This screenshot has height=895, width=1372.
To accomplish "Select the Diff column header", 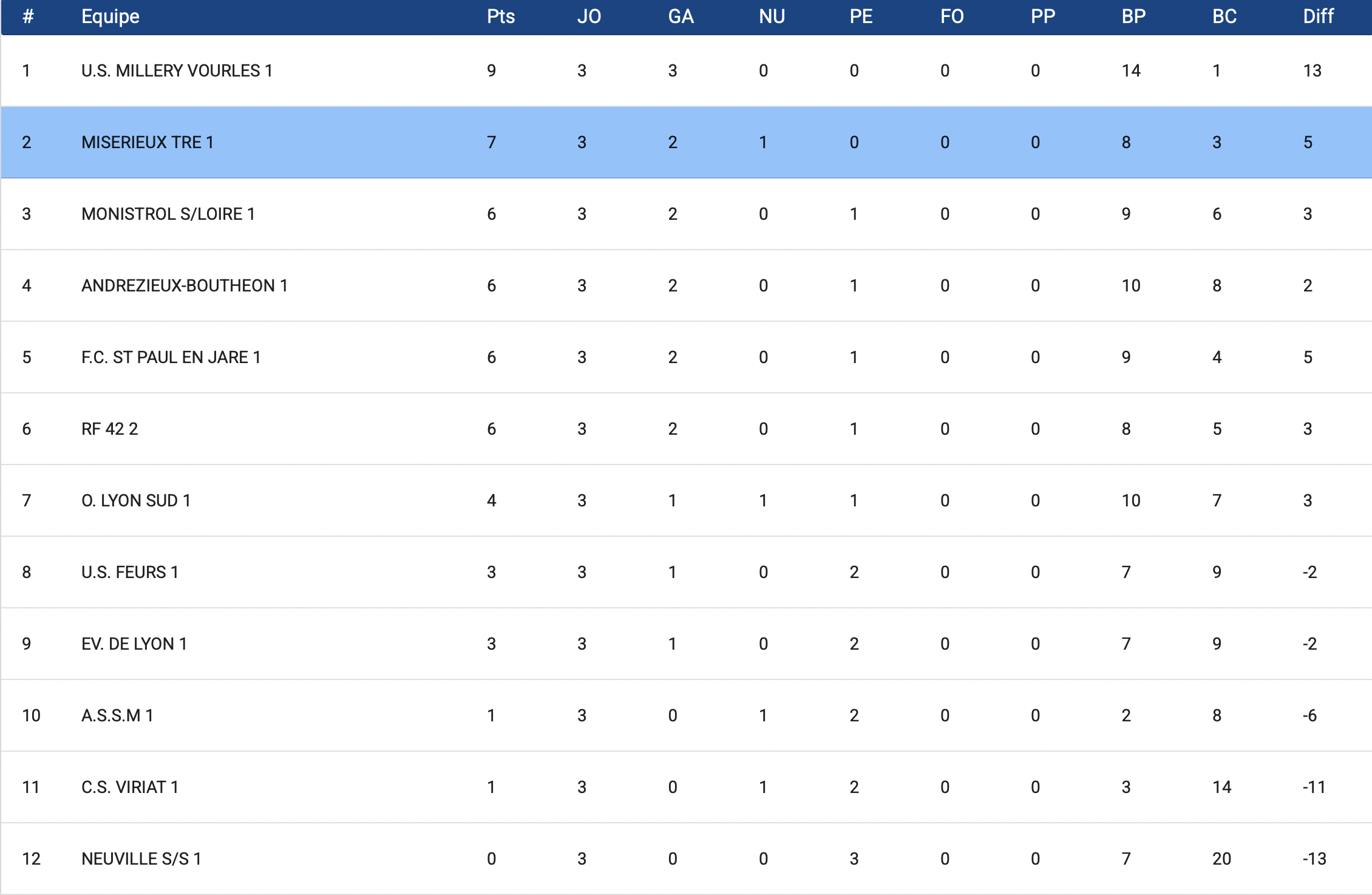I will (x=1318, y=16).
